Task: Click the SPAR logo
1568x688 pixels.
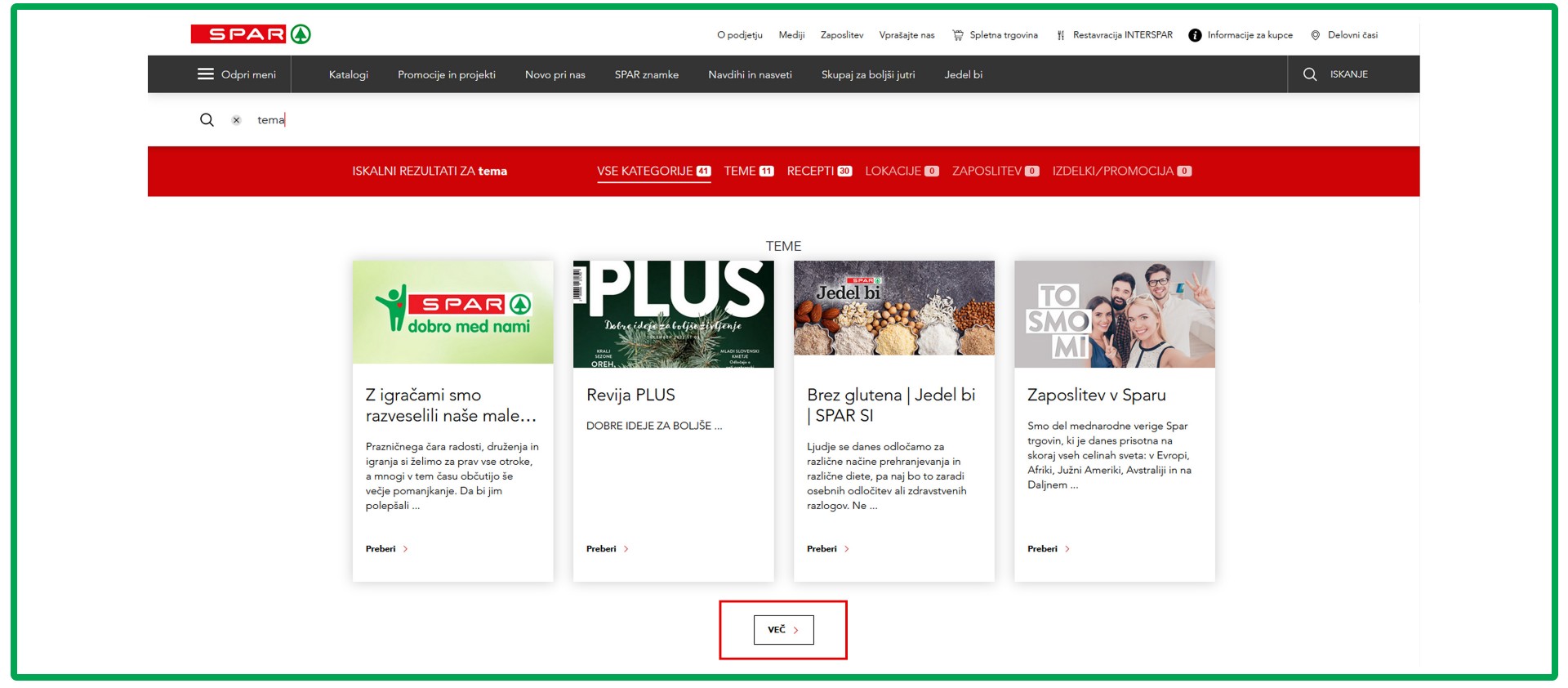Action: click(251, 34)
